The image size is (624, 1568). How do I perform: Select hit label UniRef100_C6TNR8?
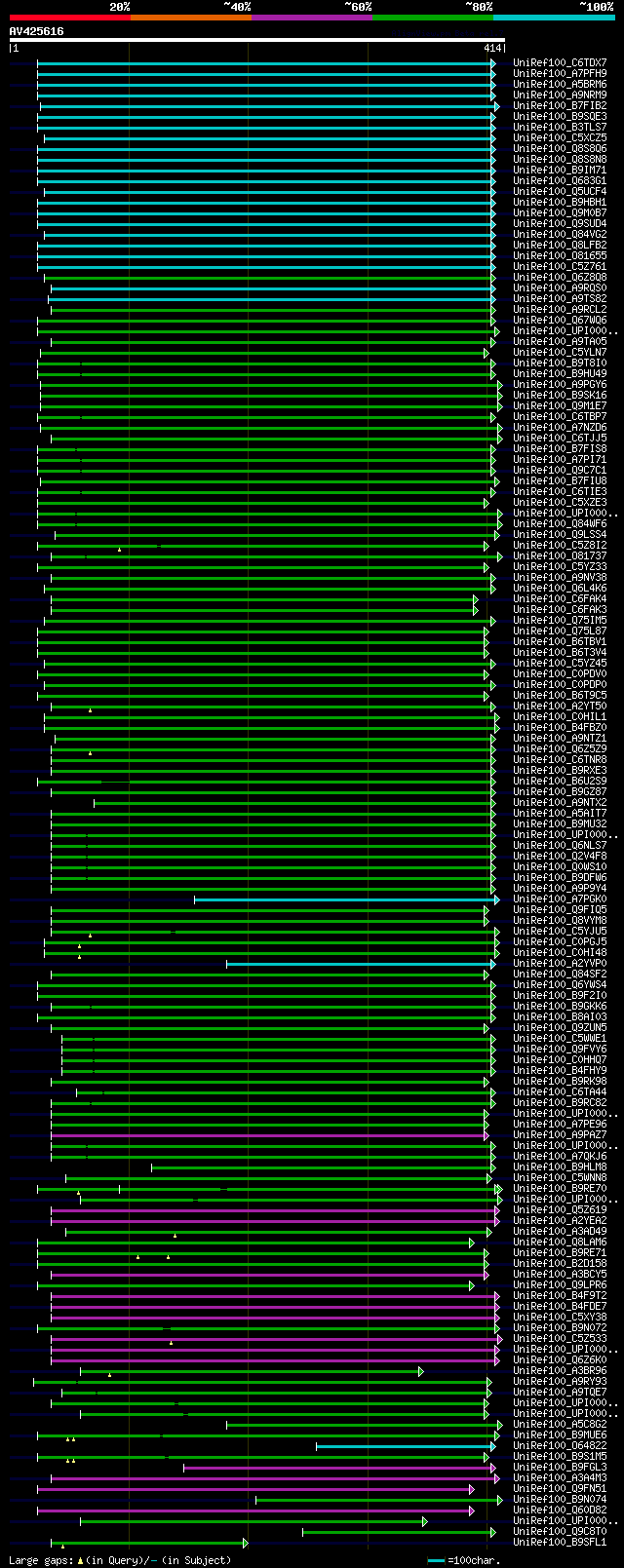(560, 759)
